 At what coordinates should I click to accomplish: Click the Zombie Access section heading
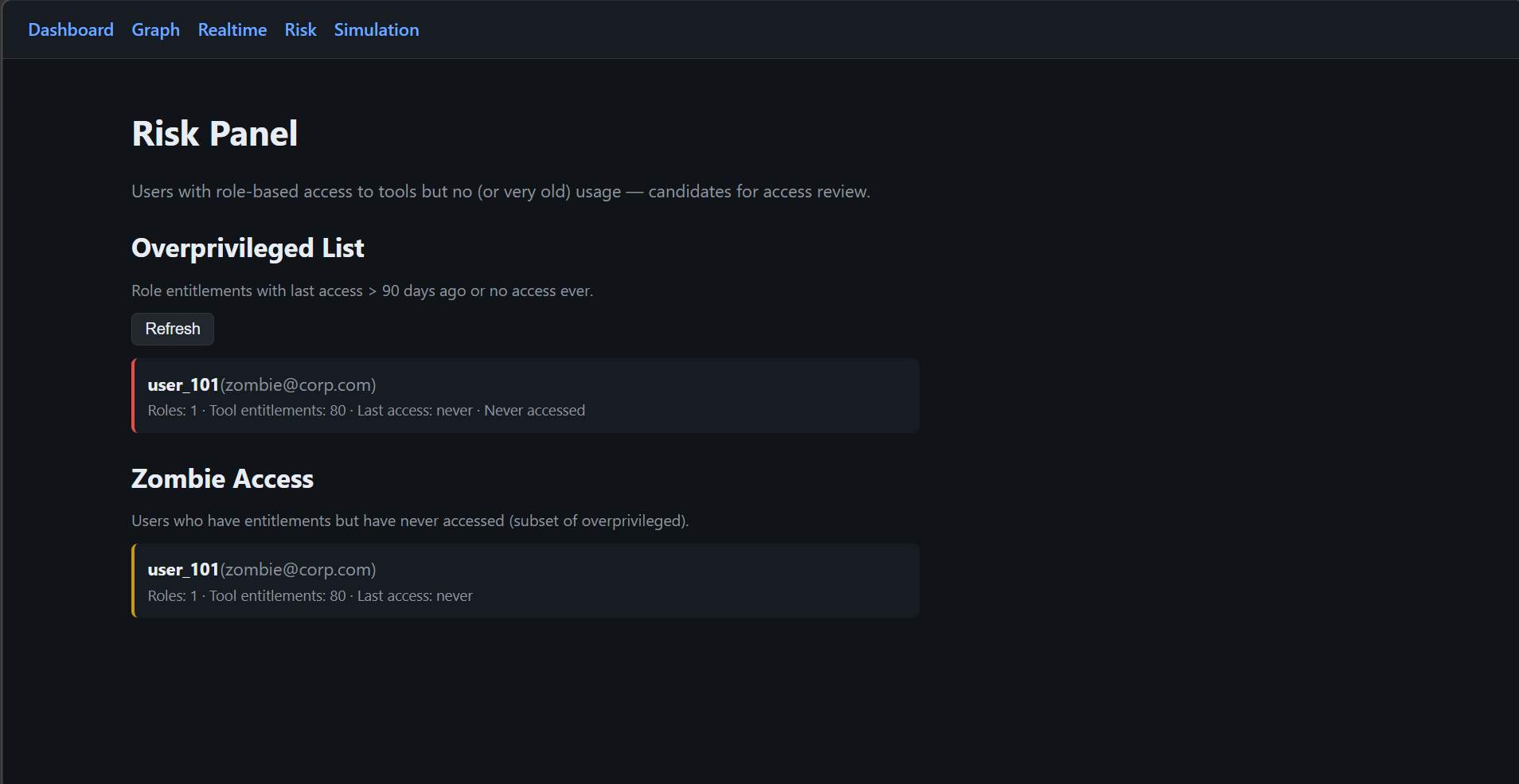click(222, 479)
